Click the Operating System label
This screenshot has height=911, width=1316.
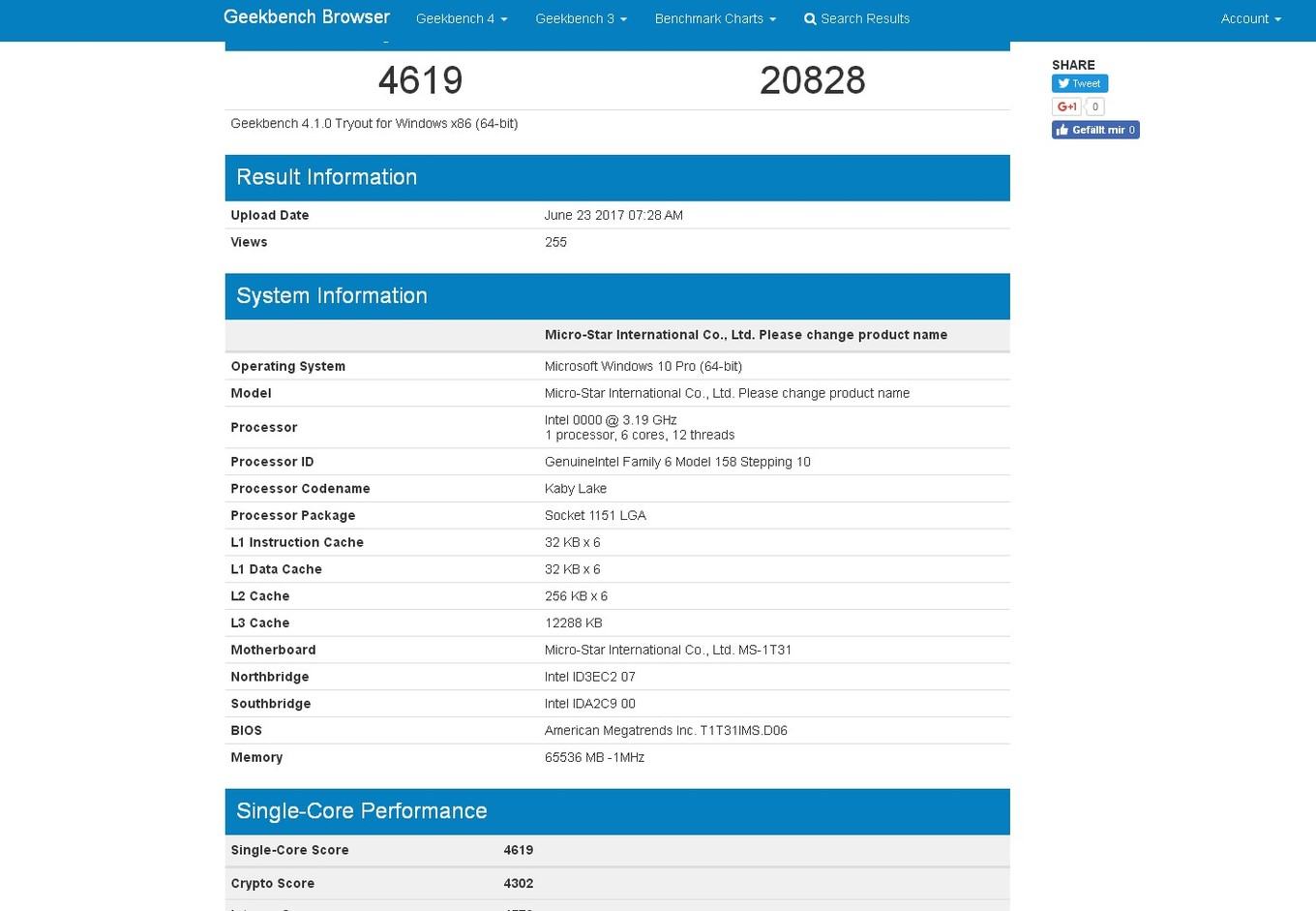[288, 366]
